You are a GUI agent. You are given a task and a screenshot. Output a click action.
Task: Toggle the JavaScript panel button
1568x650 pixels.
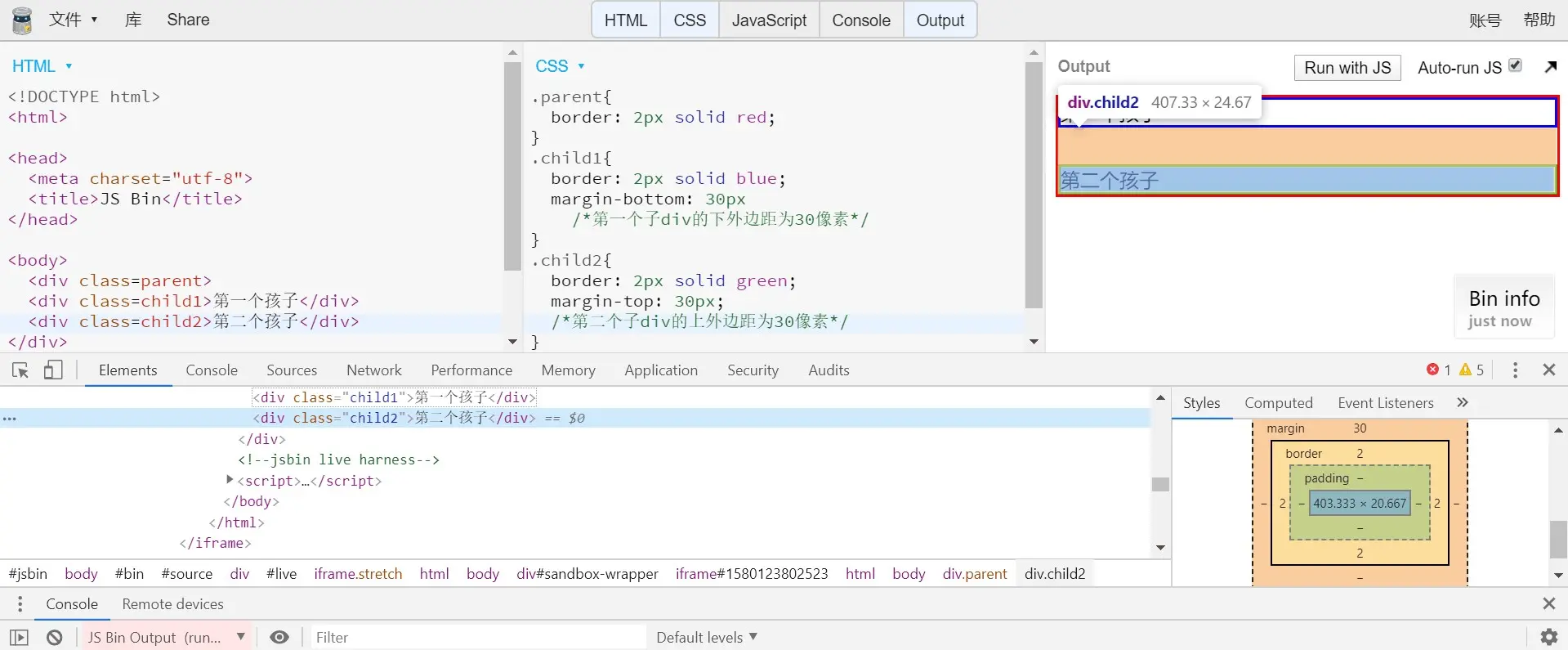coord(769,20)
